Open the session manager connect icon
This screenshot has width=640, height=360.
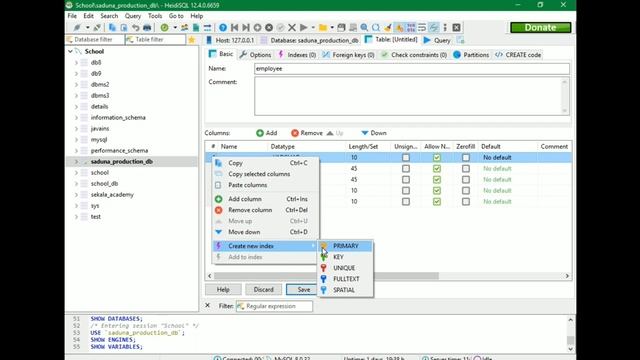(x=77, y=27)
